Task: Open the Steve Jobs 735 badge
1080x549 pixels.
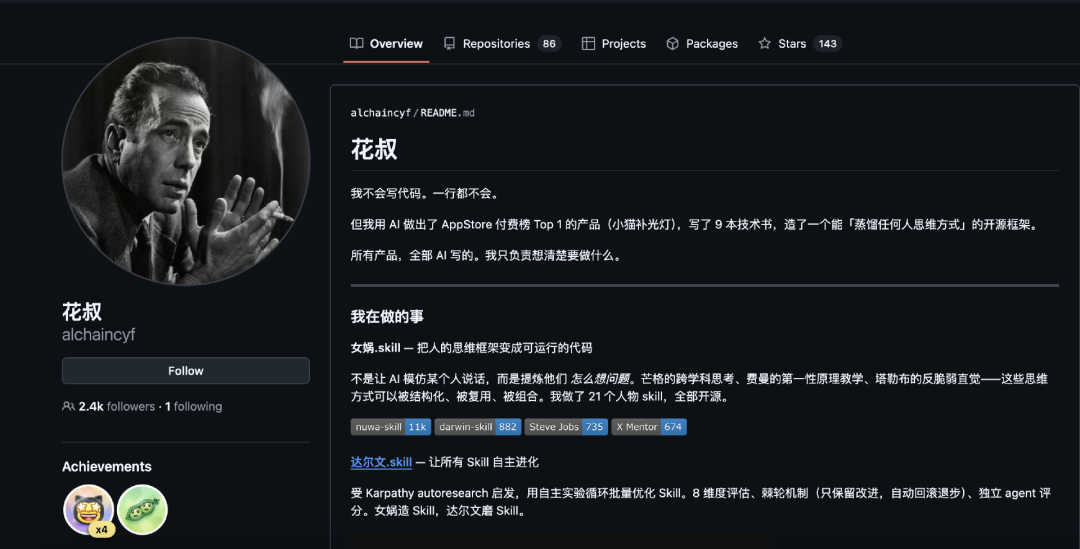Action: pyautogui.click(x=566, y=427)
